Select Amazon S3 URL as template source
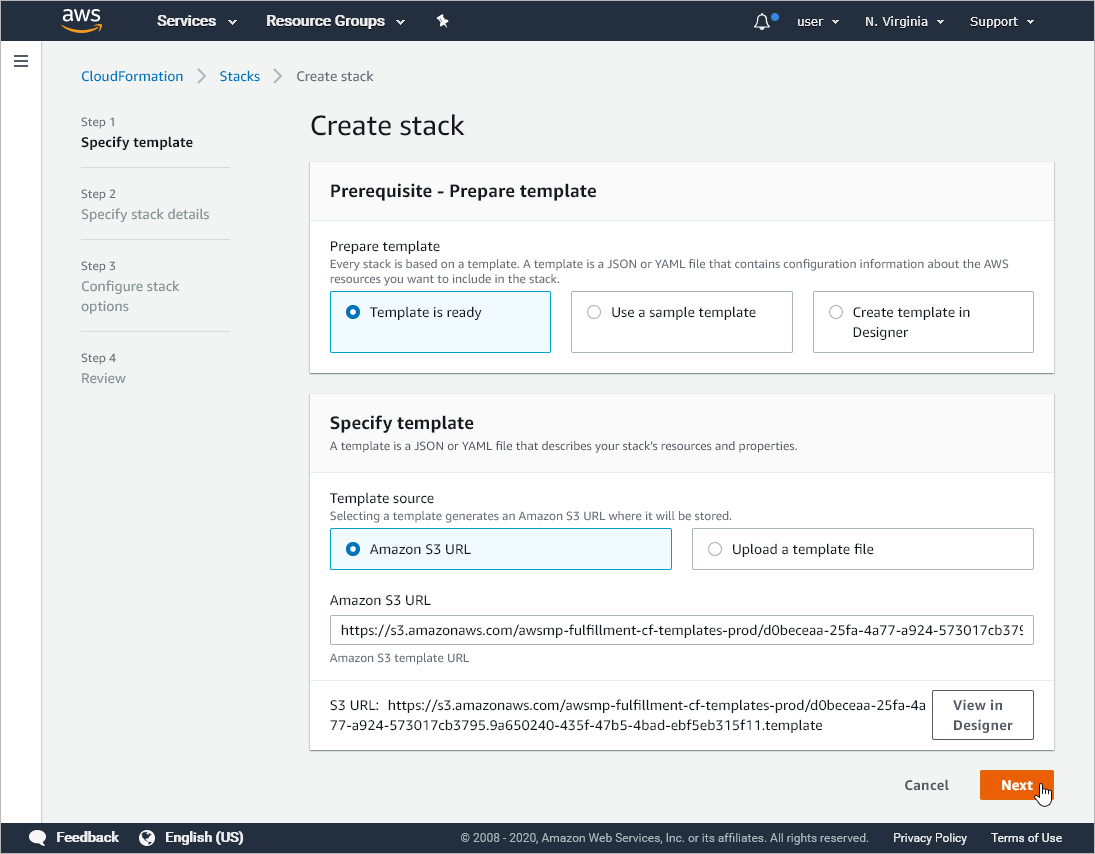Viewport: 1095px width, 854px height. click(x=353, y=549)
